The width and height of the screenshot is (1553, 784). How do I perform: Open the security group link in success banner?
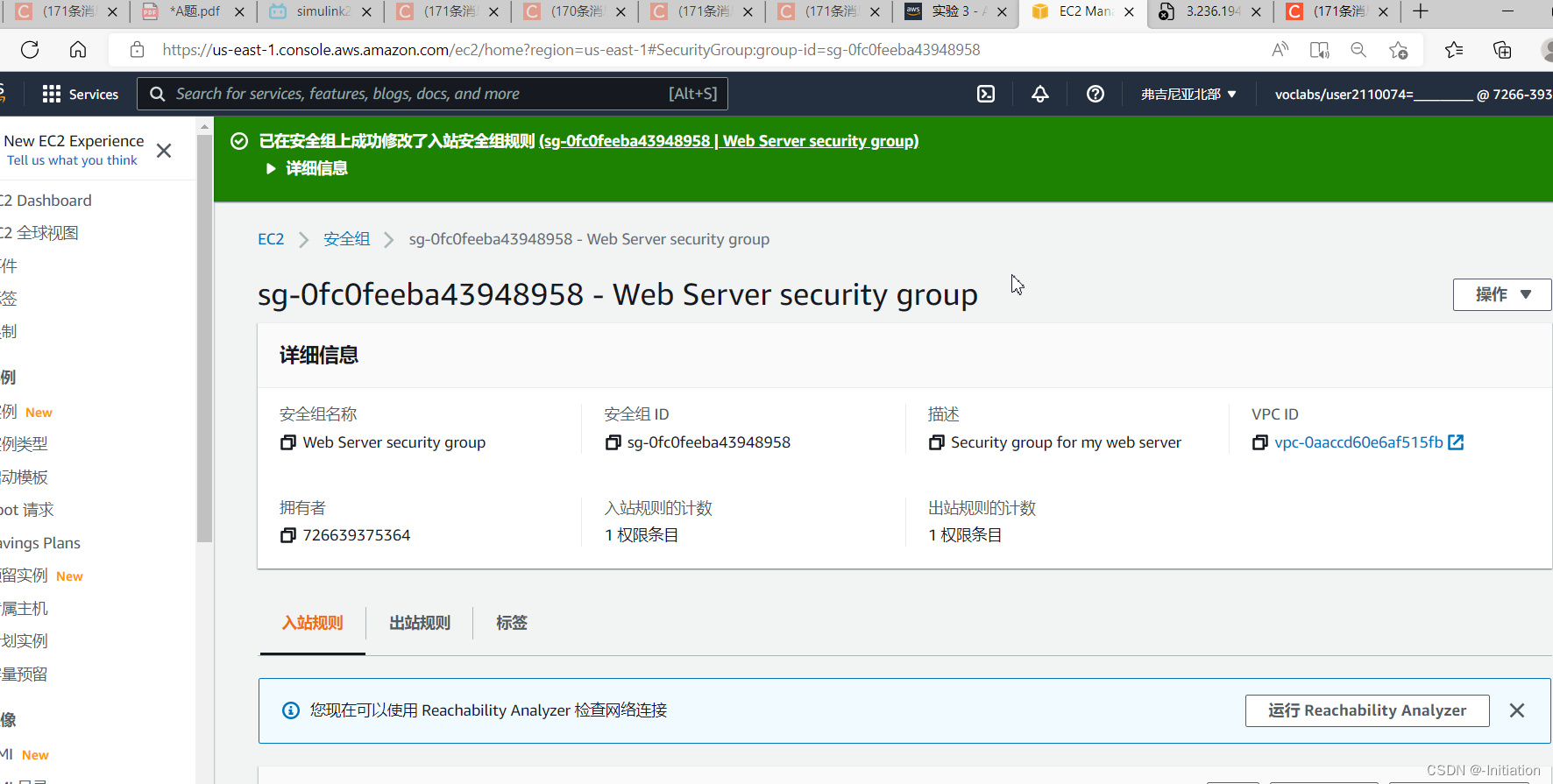(729, 141)
